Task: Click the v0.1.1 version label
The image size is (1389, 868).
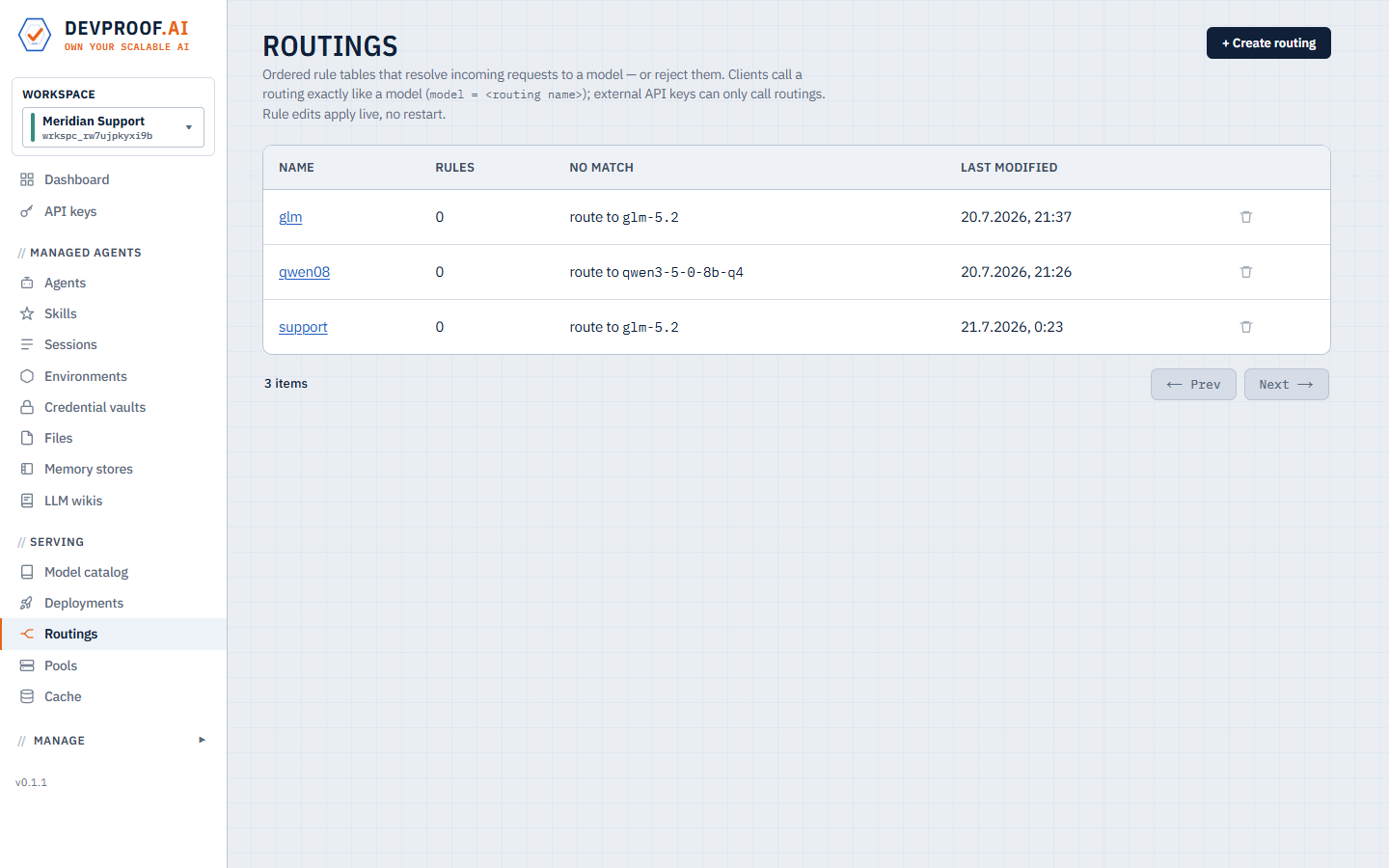Action: 31,782
